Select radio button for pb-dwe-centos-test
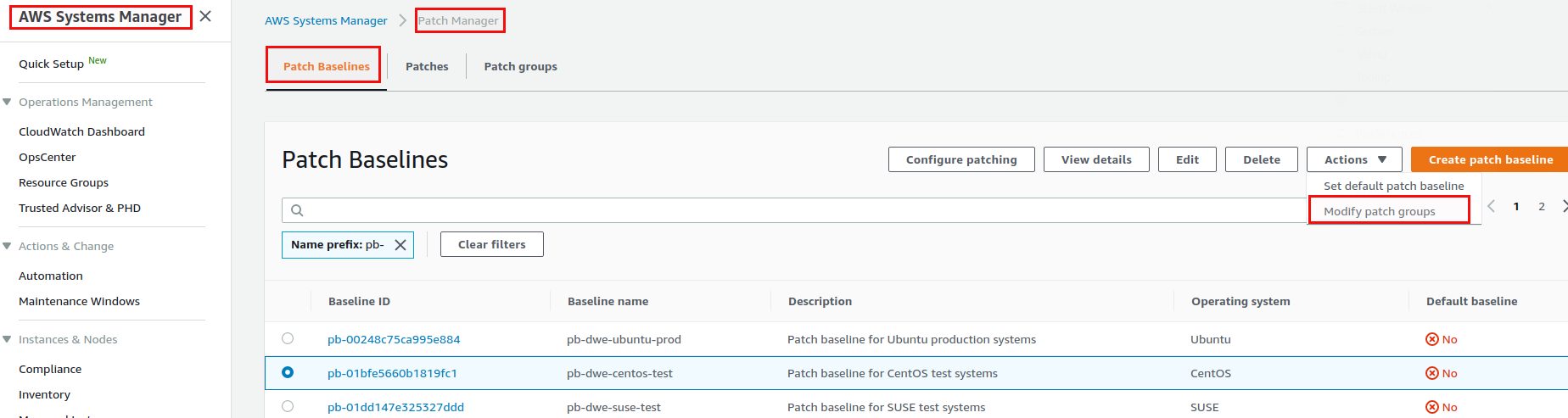This screenshot has width=1568, height=418. coord(288,372)
